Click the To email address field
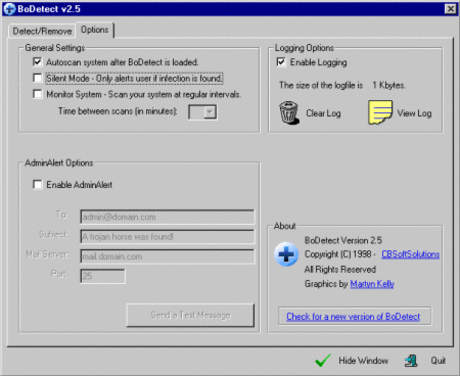This screenshot has width=460, height=376. [x=167, y=217]
